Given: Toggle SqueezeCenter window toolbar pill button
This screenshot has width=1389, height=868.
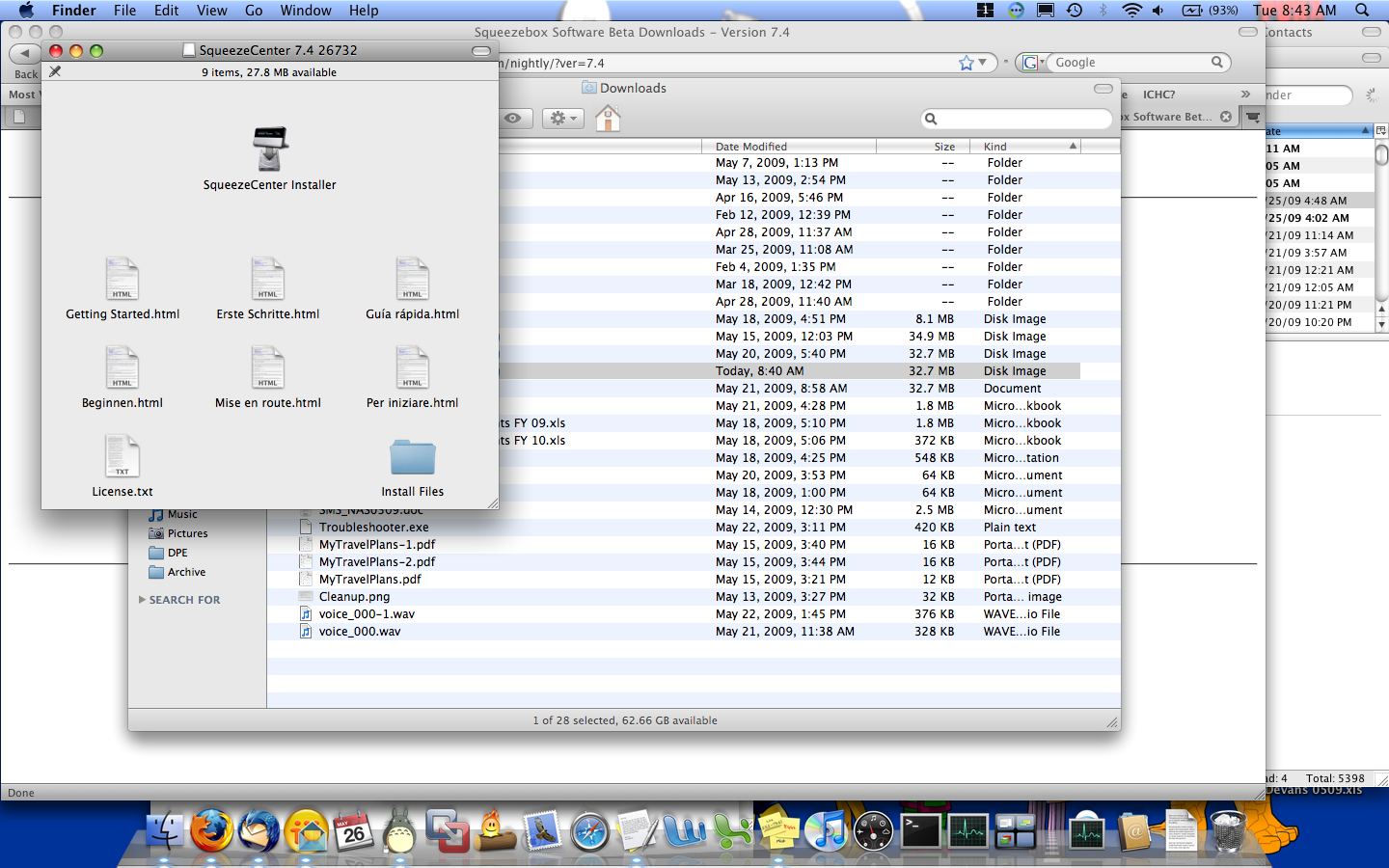Looking at the screenshot, I should (x=480, y=51).
